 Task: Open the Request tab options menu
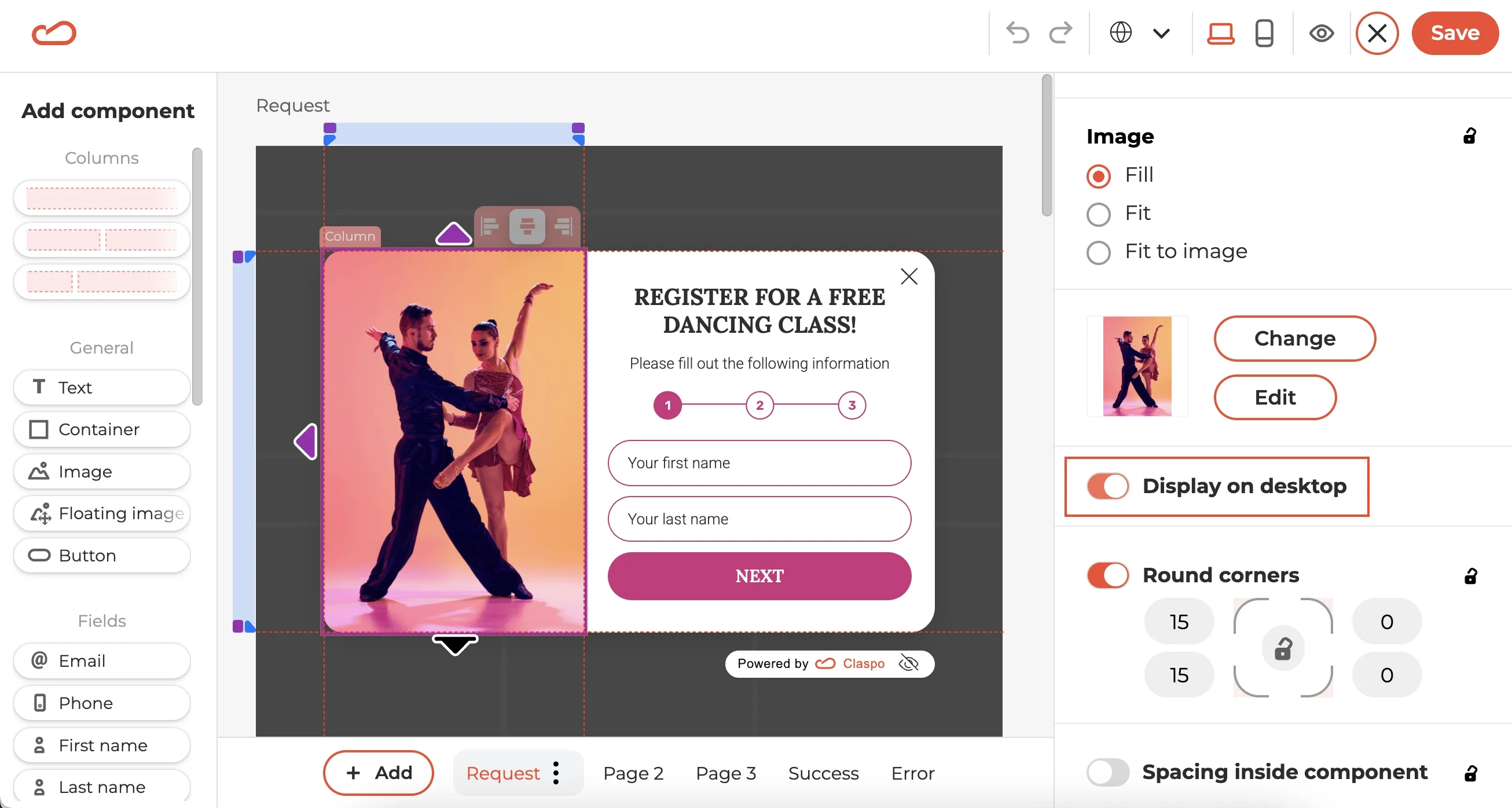point(556,773)
